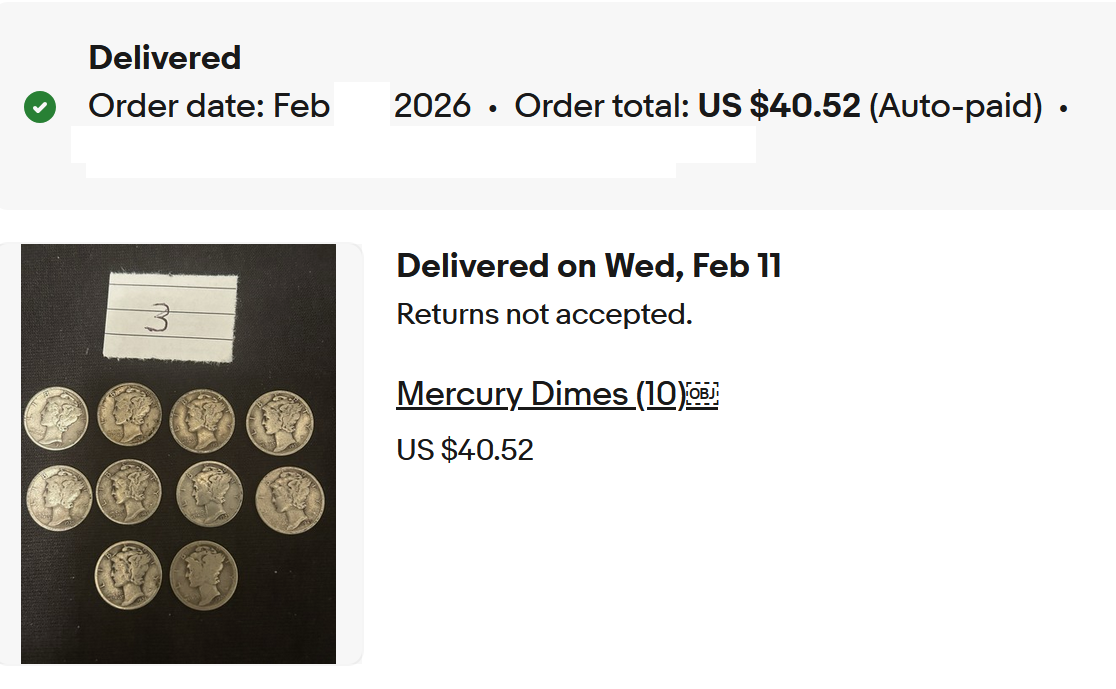Image resolution: width=1116 pixels, height=689 pixels.
Task: Click the second dime in the photo's top row
Action: (129, 415)
